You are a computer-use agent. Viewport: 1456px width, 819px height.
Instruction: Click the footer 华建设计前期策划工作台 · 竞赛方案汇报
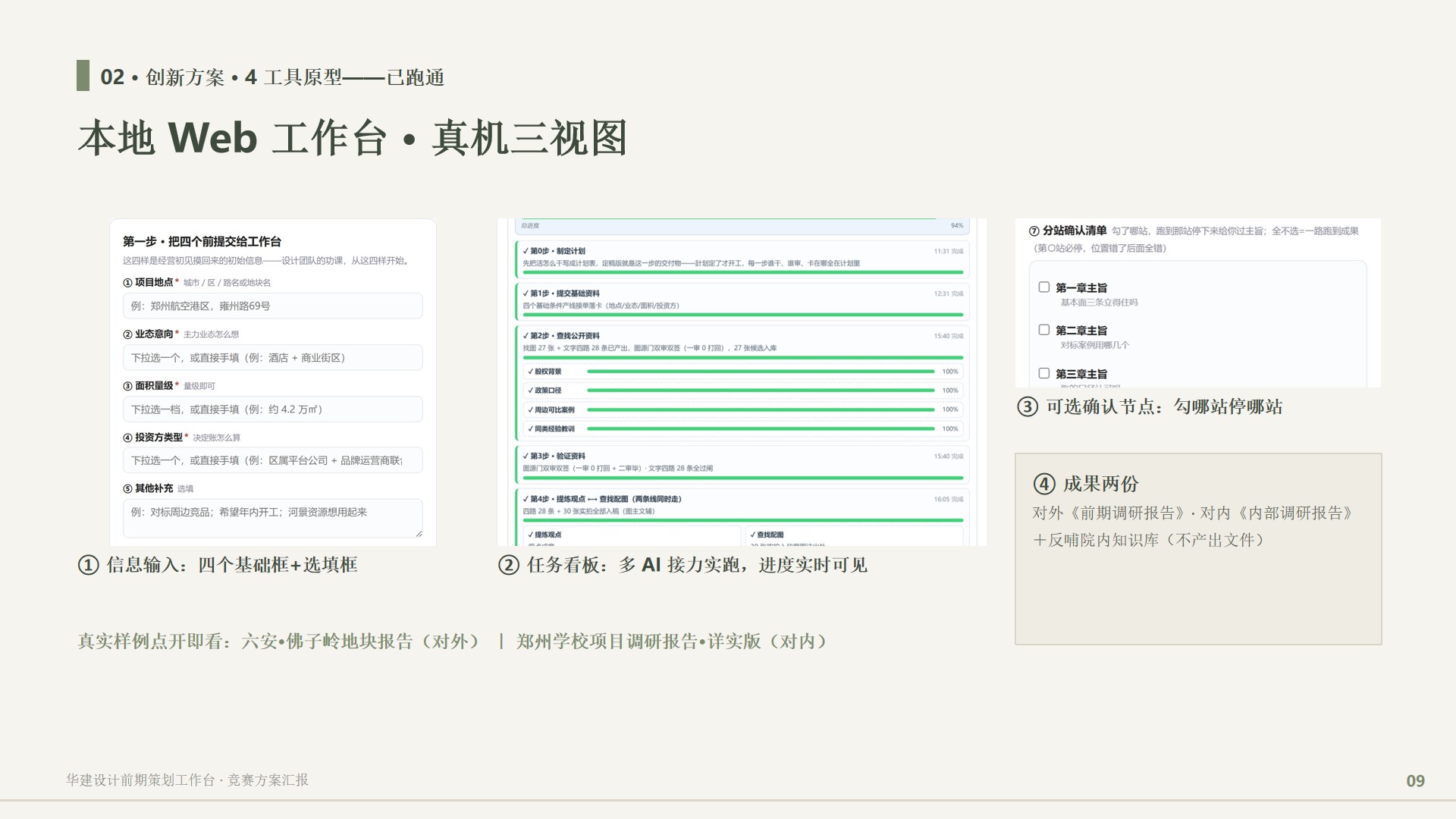(187, 780)
